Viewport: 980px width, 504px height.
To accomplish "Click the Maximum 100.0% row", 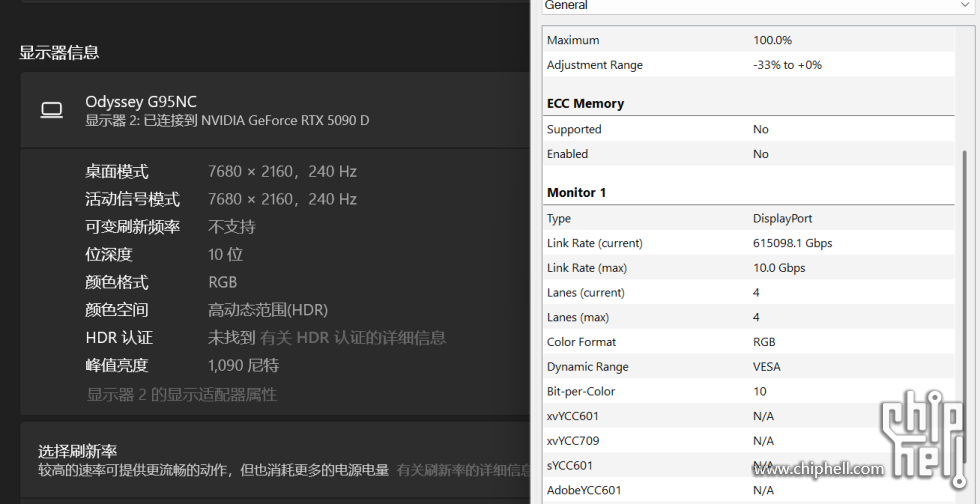I will 749,40.
